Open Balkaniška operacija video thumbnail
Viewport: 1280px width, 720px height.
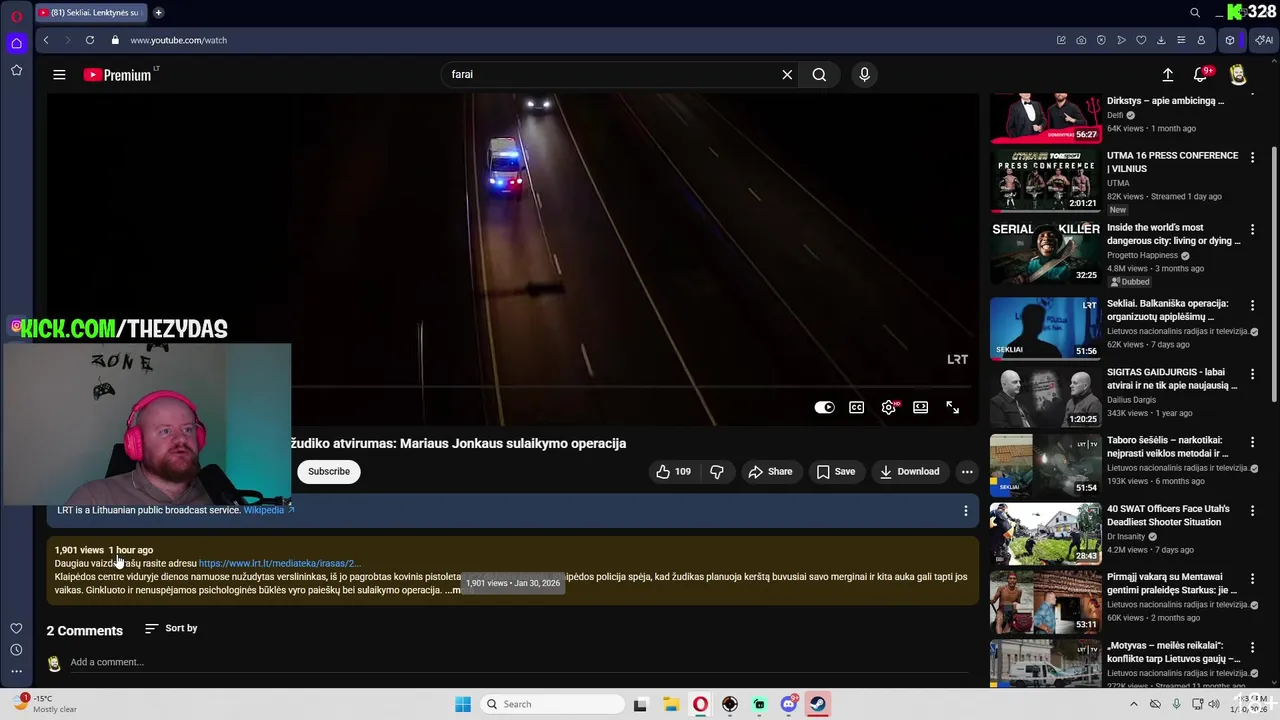tap(1045, 328)
